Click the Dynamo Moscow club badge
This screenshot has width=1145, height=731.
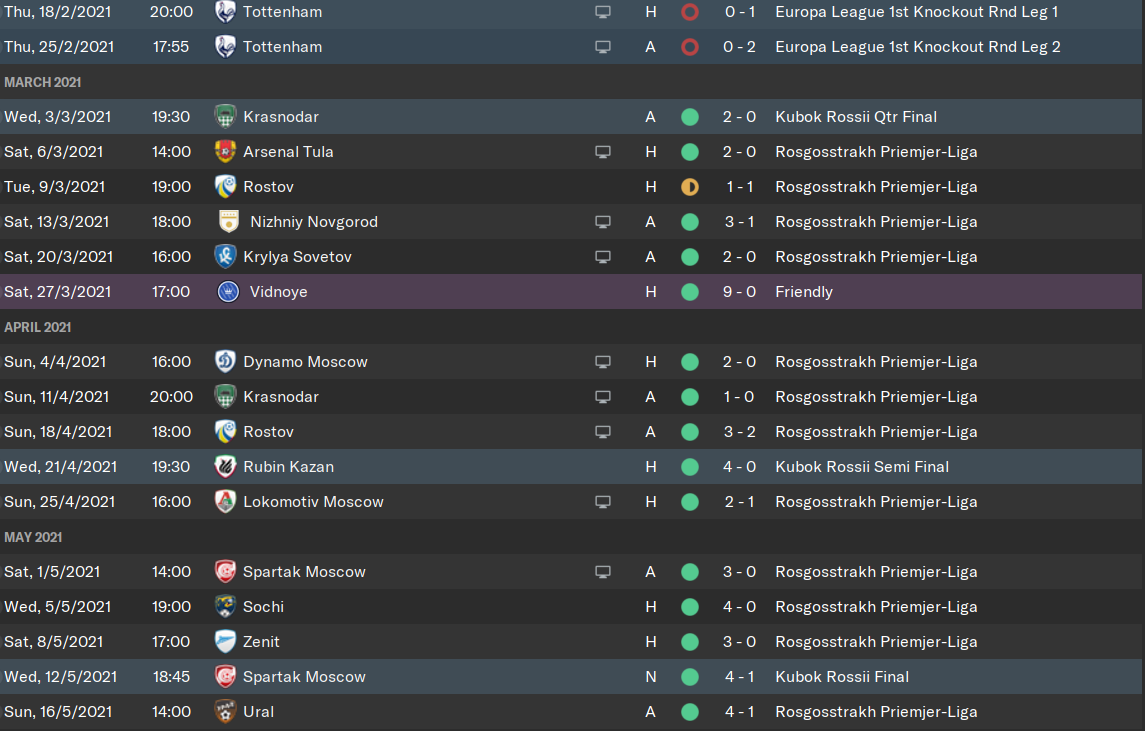pyautogui.click(x=225, y=362)
